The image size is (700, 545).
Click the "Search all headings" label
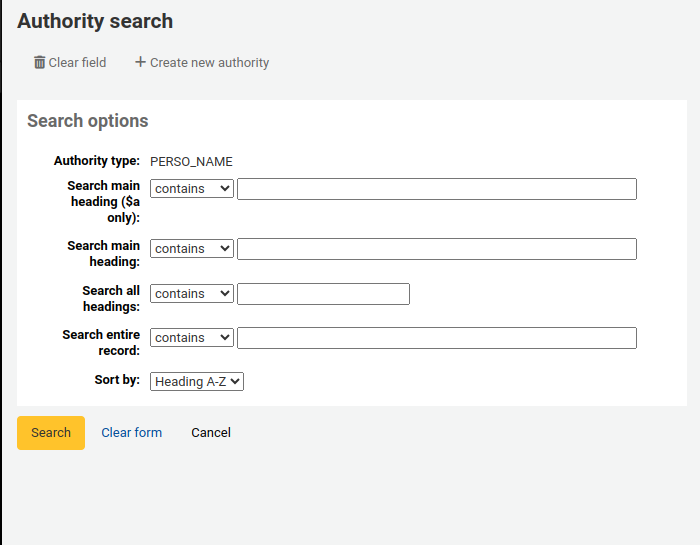click(110, 298)
